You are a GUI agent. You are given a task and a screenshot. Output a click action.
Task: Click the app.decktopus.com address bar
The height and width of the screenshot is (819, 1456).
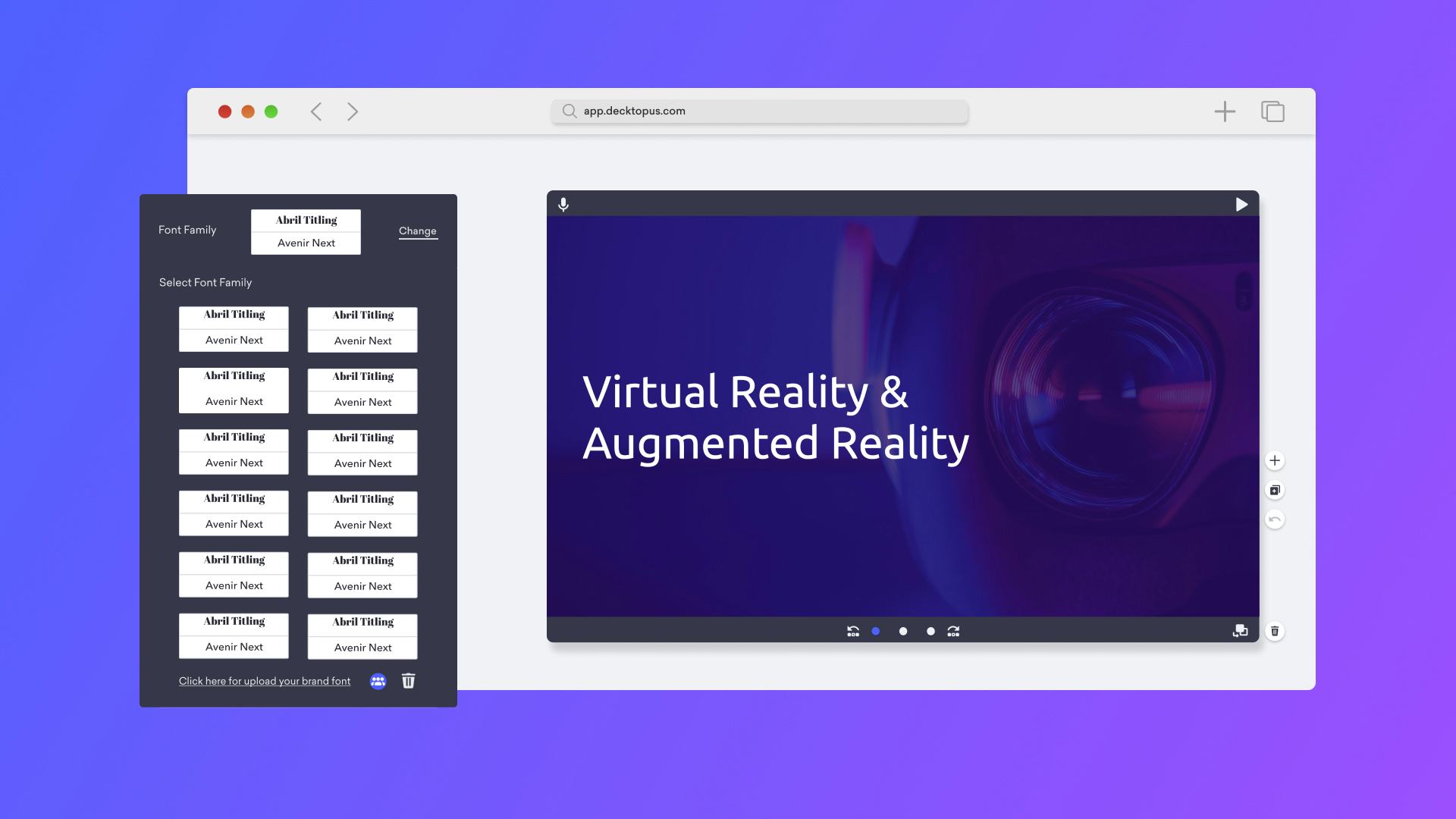click(758, 111)
